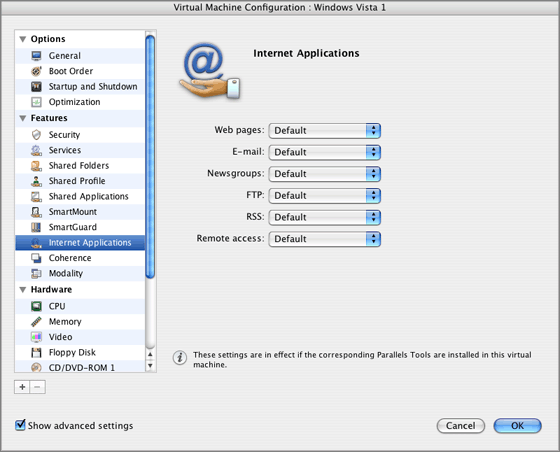The height and width of the screenshot is (452, 560).
Task: Click the Security shield icon
Action: (x=36, y=135)
